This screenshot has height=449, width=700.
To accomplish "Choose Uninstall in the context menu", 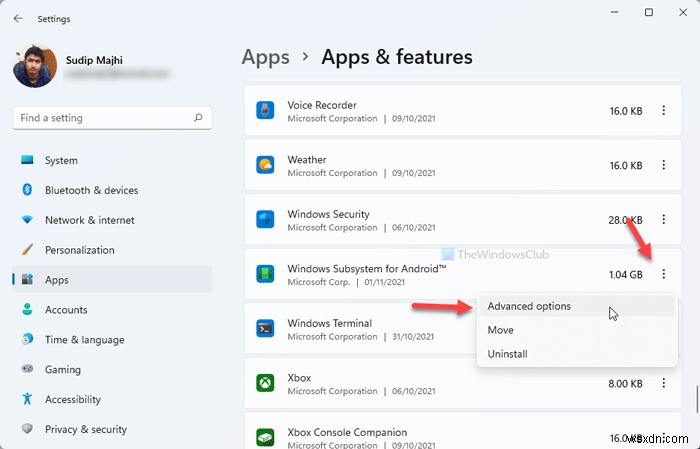I will 507,354.
